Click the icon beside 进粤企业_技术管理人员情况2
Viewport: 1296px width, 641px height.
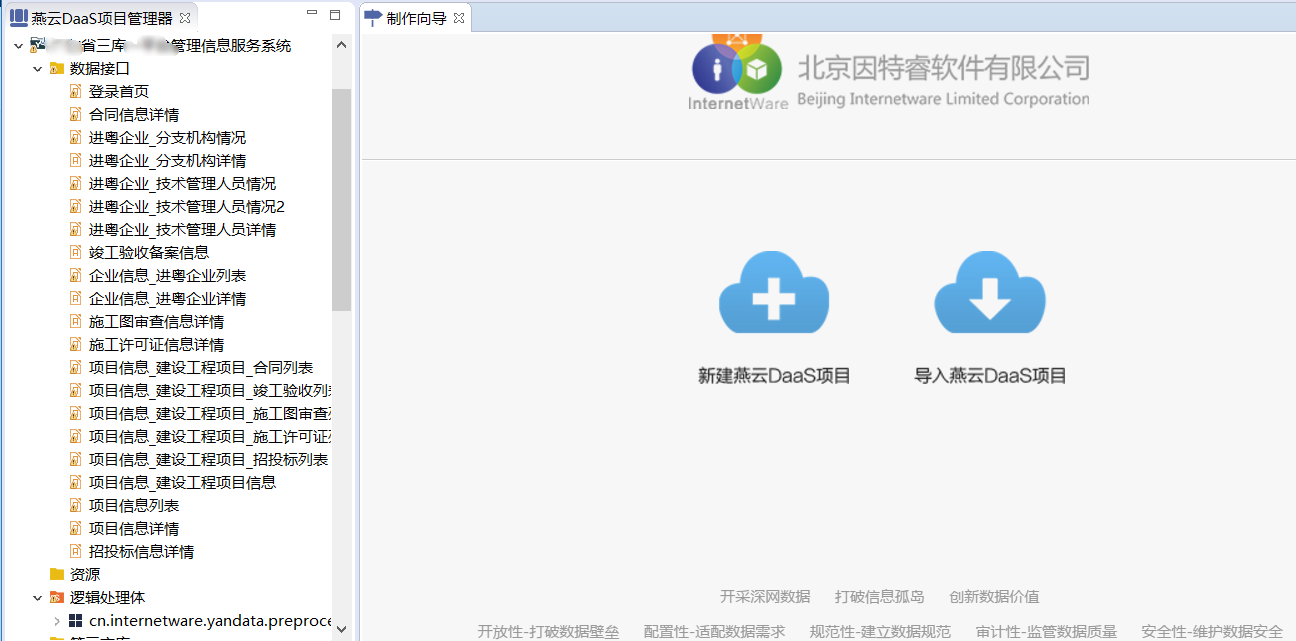75,206
